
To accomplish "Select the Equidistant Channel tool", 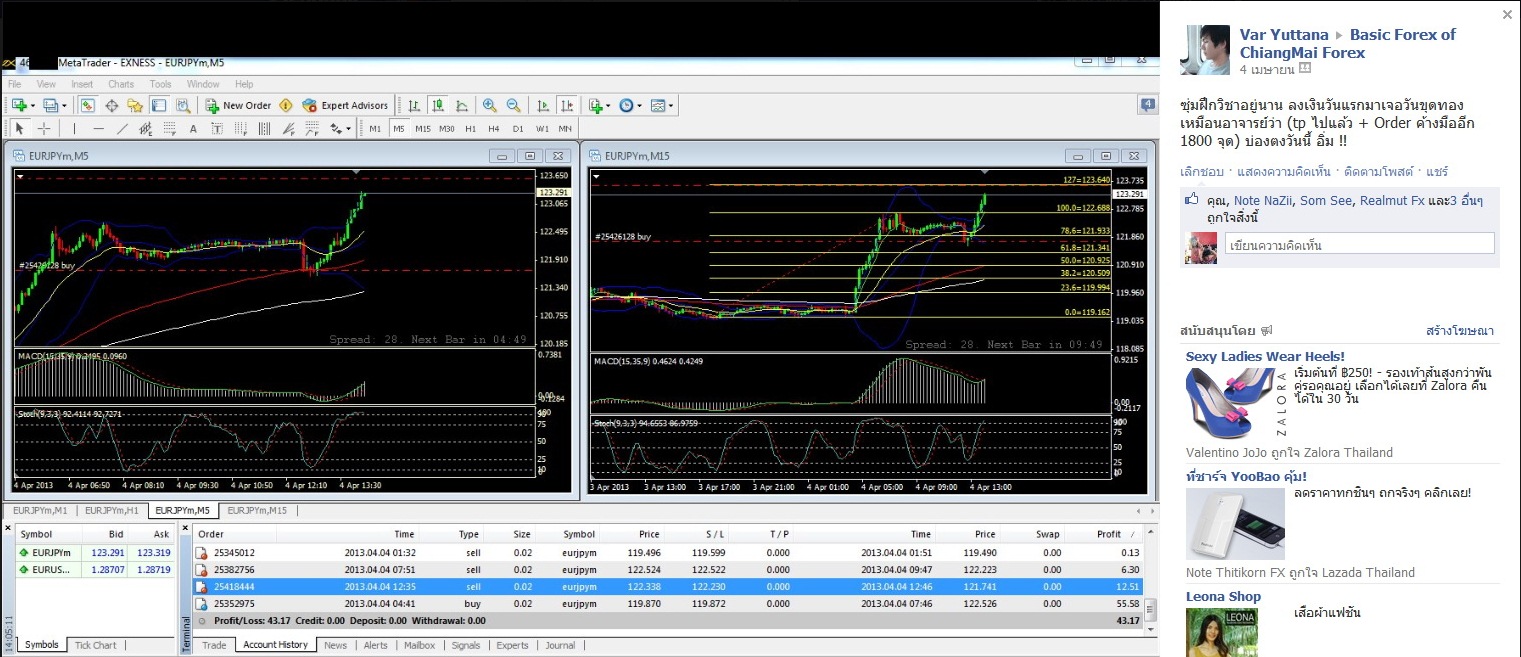I will point(146,129).
